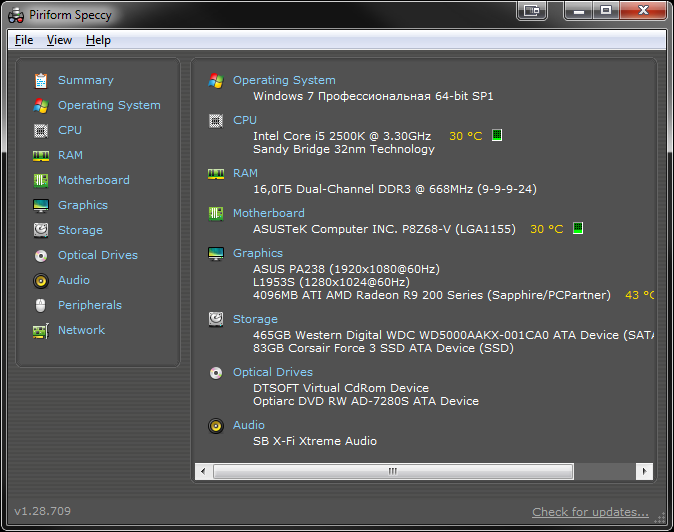Screen dimensions: 674x532
Task: Click the 83GB Corsair Force 3 SSD line
Action: coord(383,348)
